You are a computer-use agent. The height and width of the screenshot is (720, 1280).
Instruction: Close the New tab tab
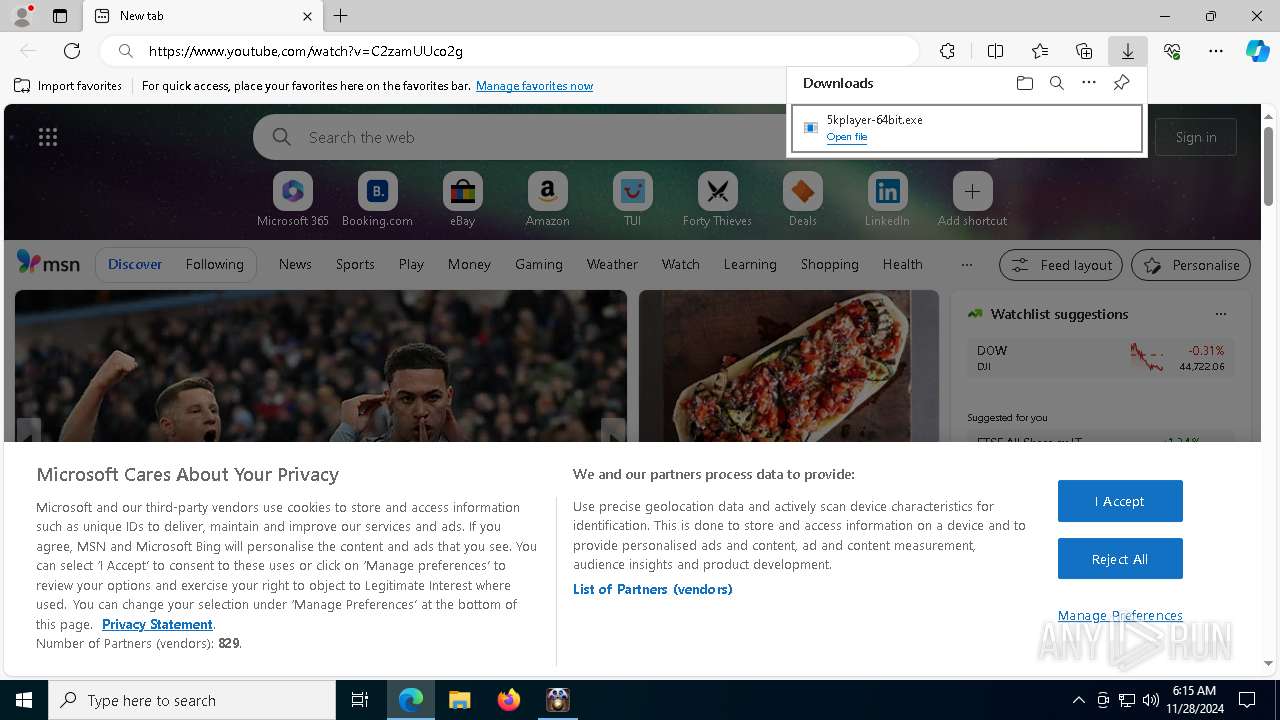[307, 16]
